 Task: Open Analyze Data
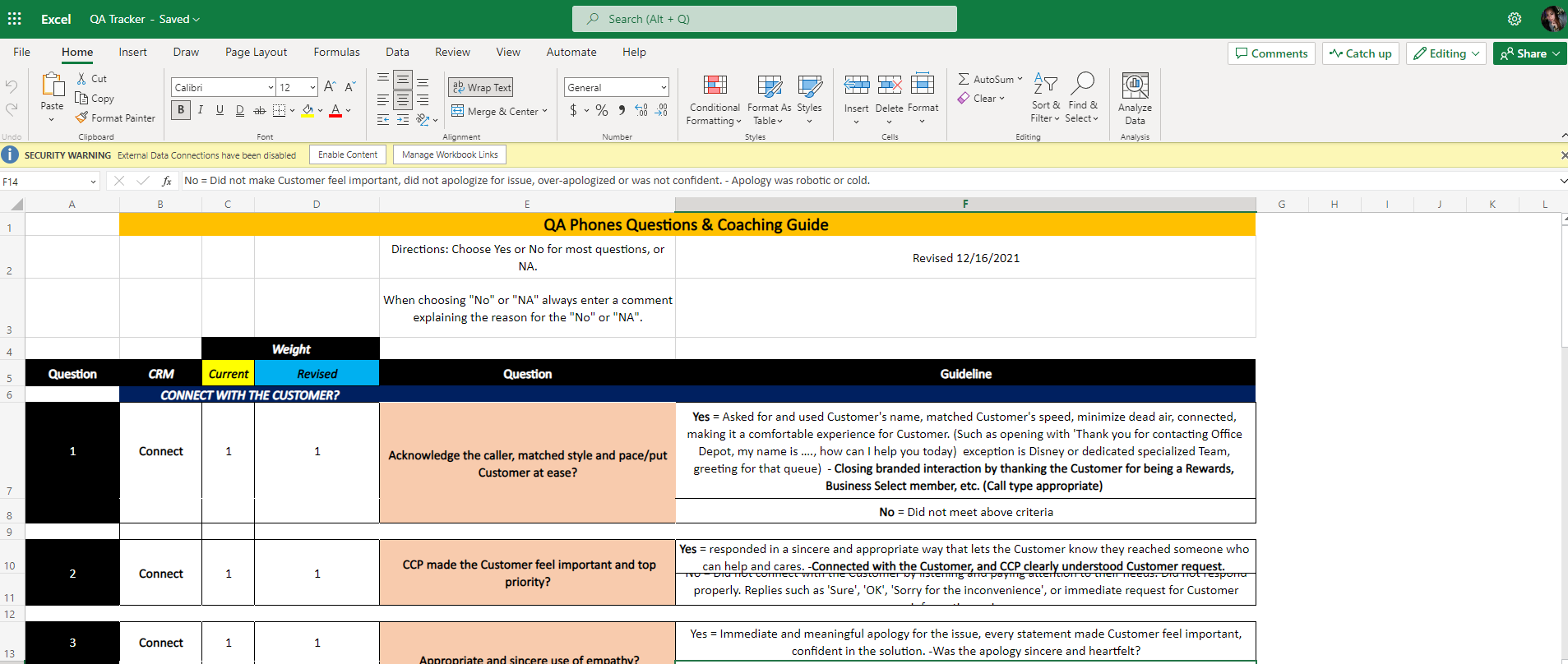[1135, 99]
